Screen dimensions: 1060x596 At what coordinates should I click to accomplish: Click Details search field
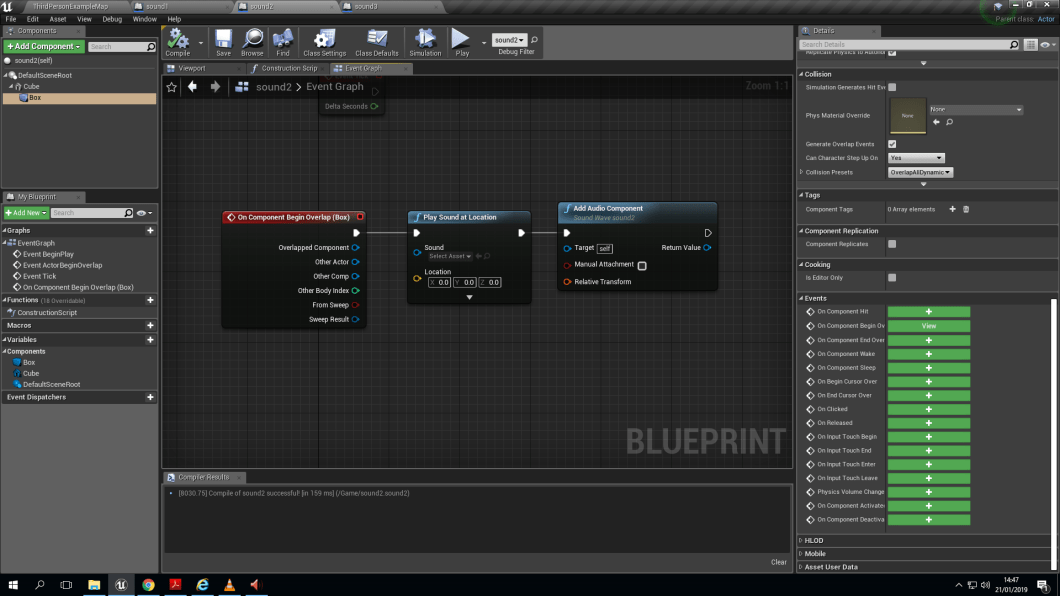[x=908, y=45]
